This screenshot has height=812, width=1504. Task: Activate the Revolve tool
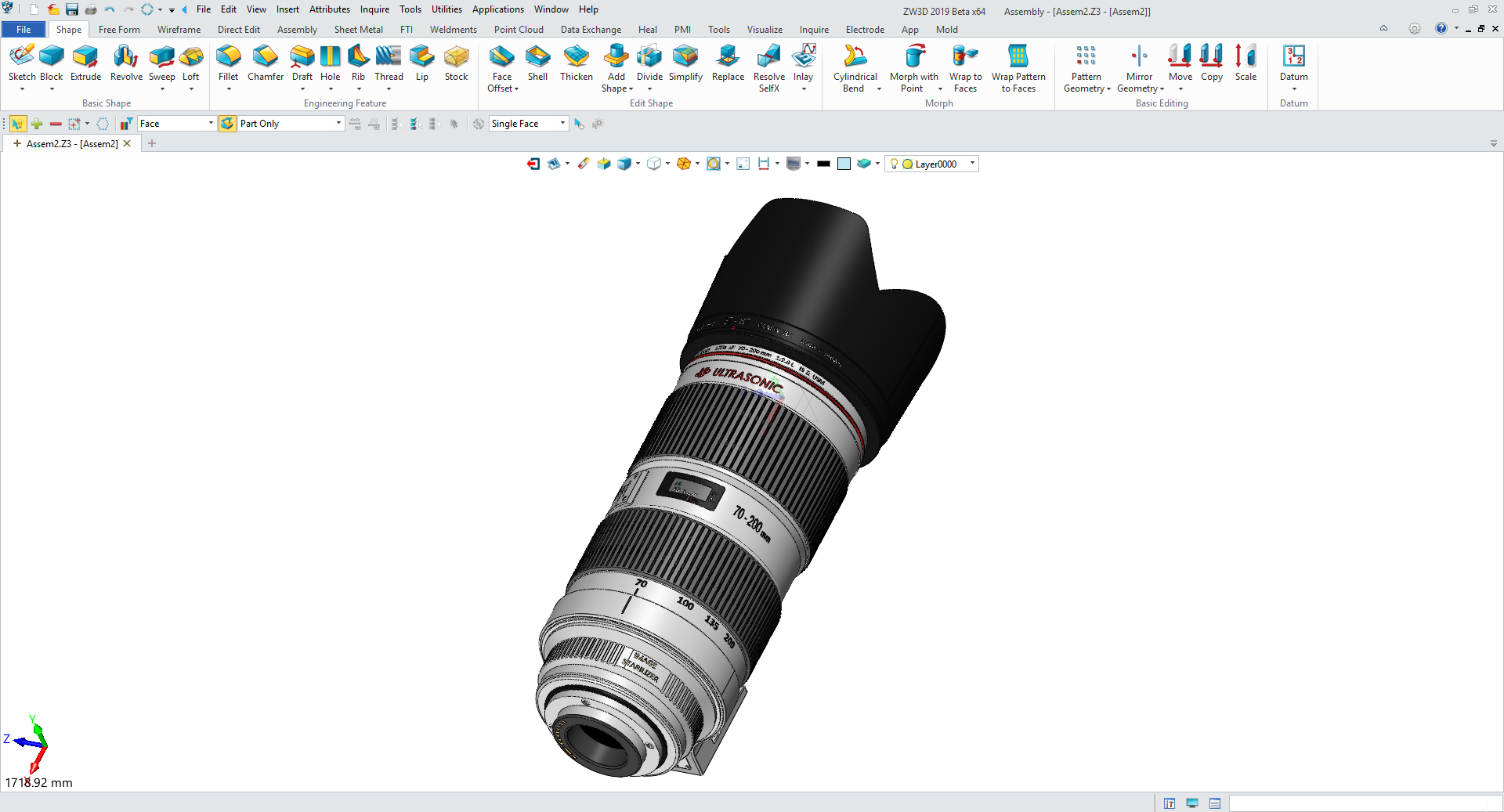coord(126,63)
